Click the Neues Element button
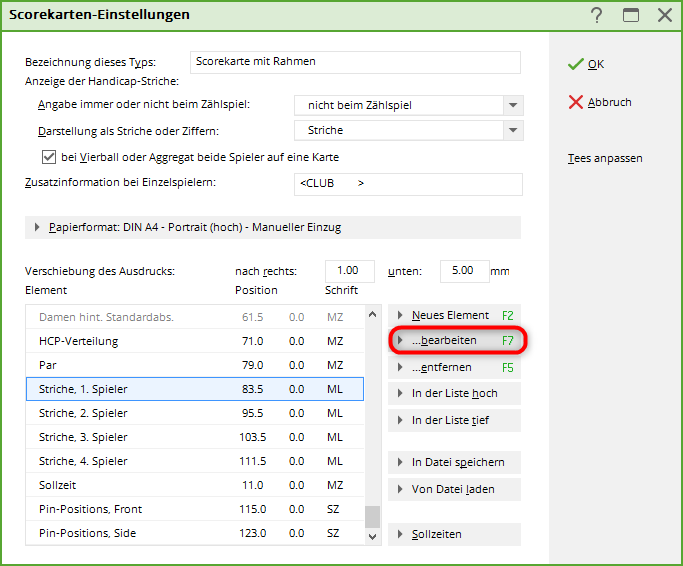Screen dimensions: 683x566 tap(455, 315)
